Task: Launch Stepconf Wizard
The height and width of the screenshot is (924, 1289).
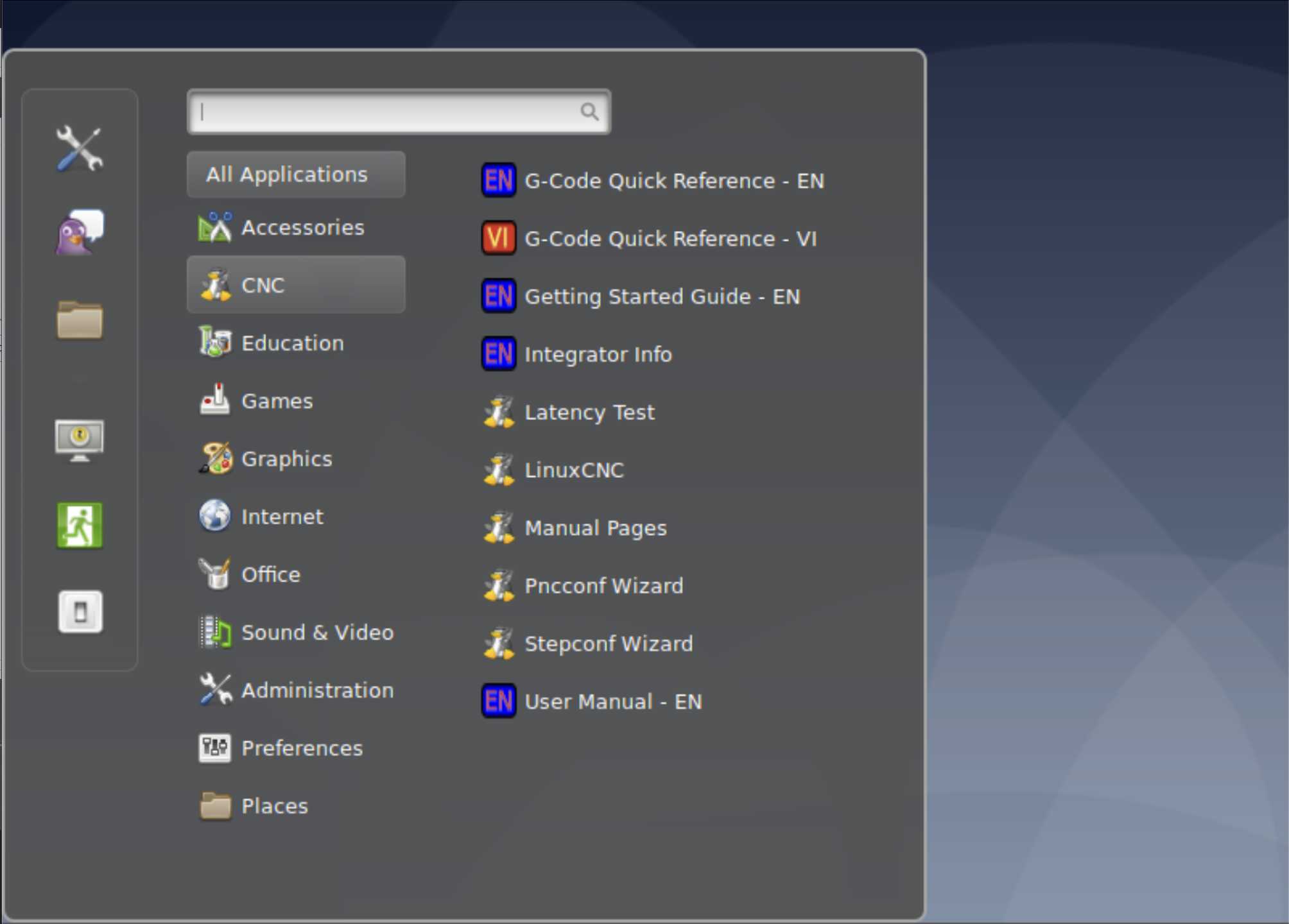Action: coord(608,644)
